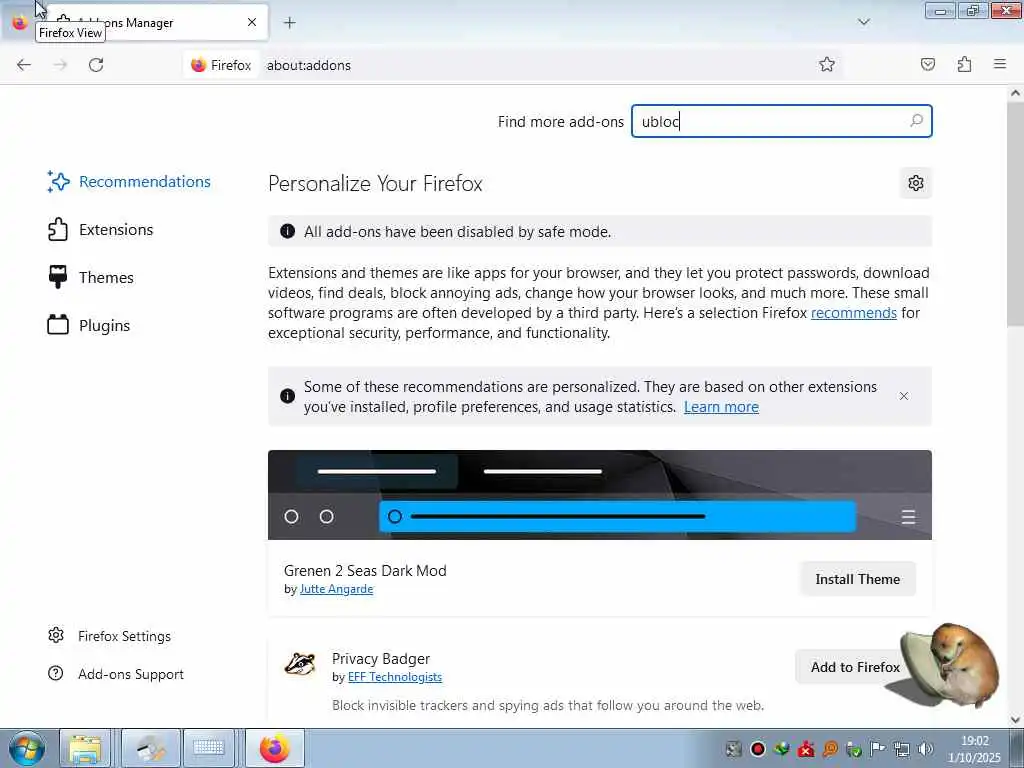1024x768 pixels.
Task: Switch to the Themes category
Action: [x=91, y=278]
